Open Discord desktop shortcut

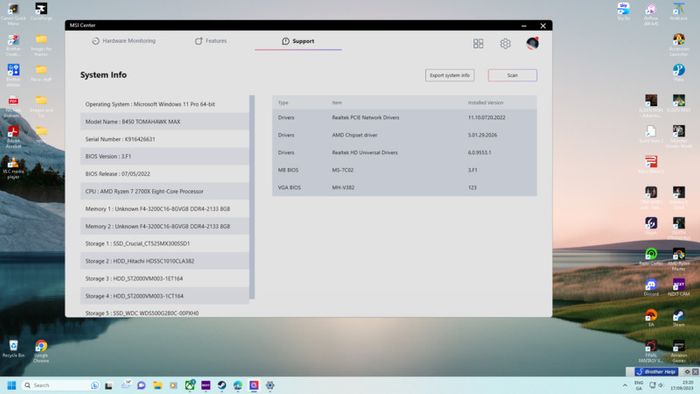pyautogui.click(x=651, y=287)
